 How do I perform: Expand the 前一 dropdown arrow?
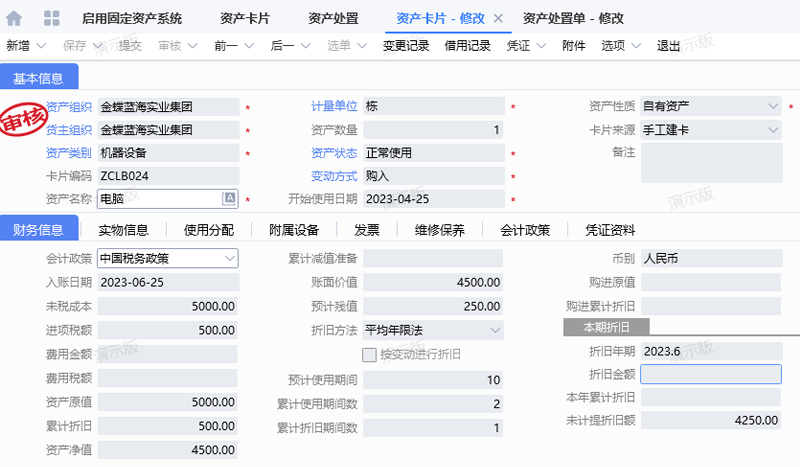tap(249, 46)
